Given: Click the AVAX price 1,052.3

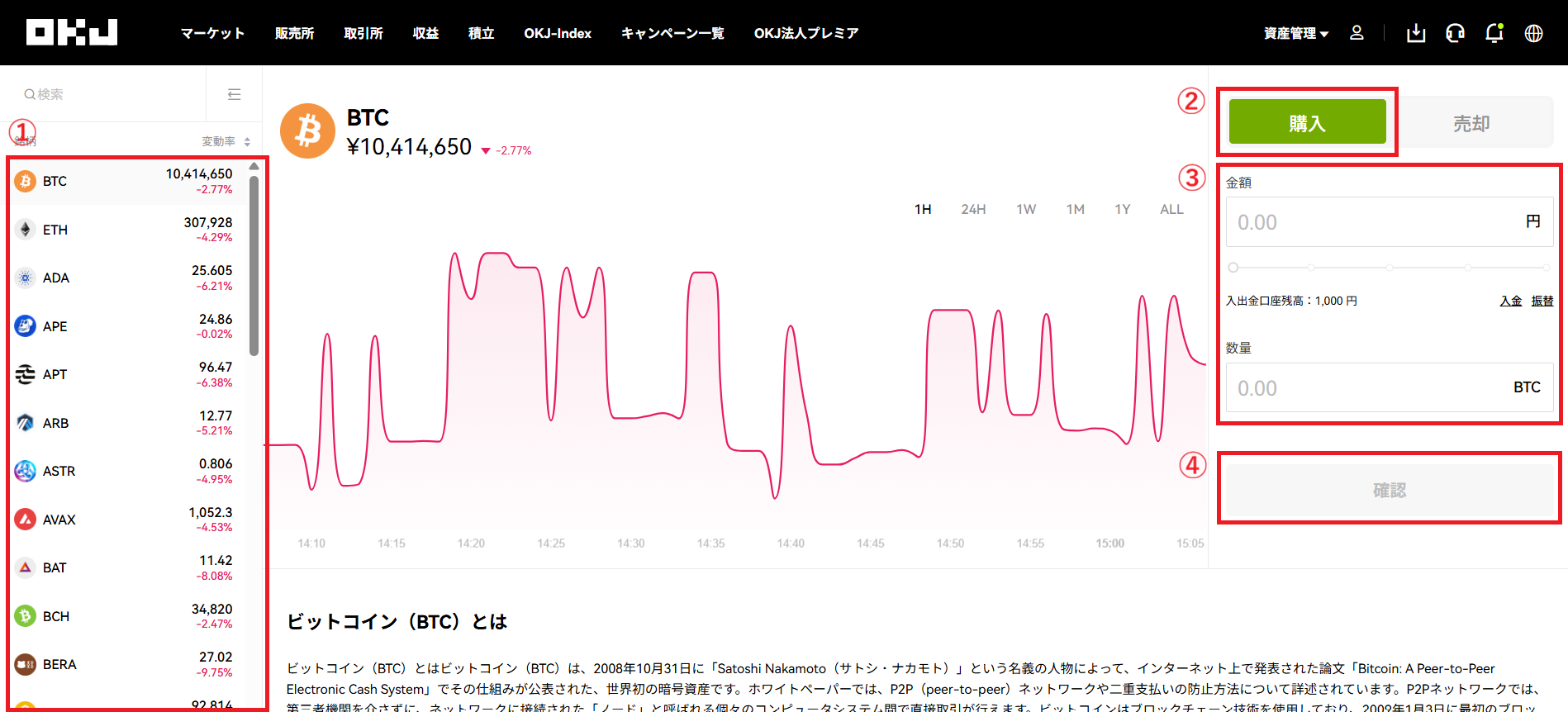Looking at the screenshot, I should [211, 512].
